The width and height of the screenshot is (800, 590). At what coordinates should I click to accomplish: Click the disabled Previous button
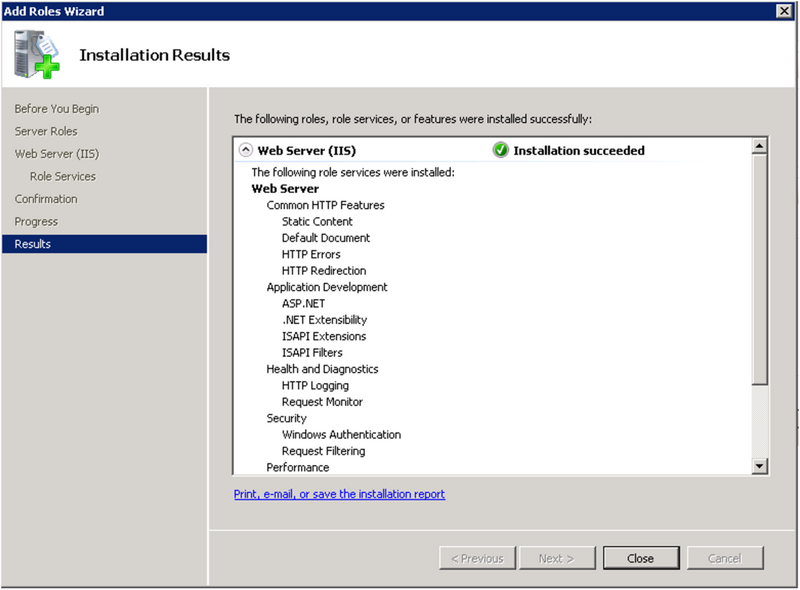(x=477, y=558)
